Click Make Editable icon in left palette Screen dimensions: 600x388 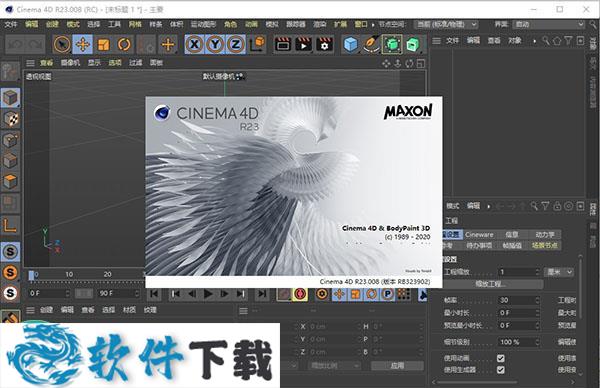pos(10,71)
